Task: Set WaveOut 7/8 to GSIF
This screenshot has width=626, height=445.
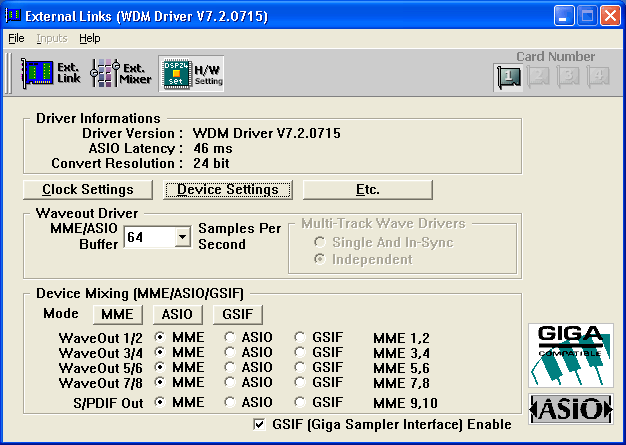Action: click(300, 382)
